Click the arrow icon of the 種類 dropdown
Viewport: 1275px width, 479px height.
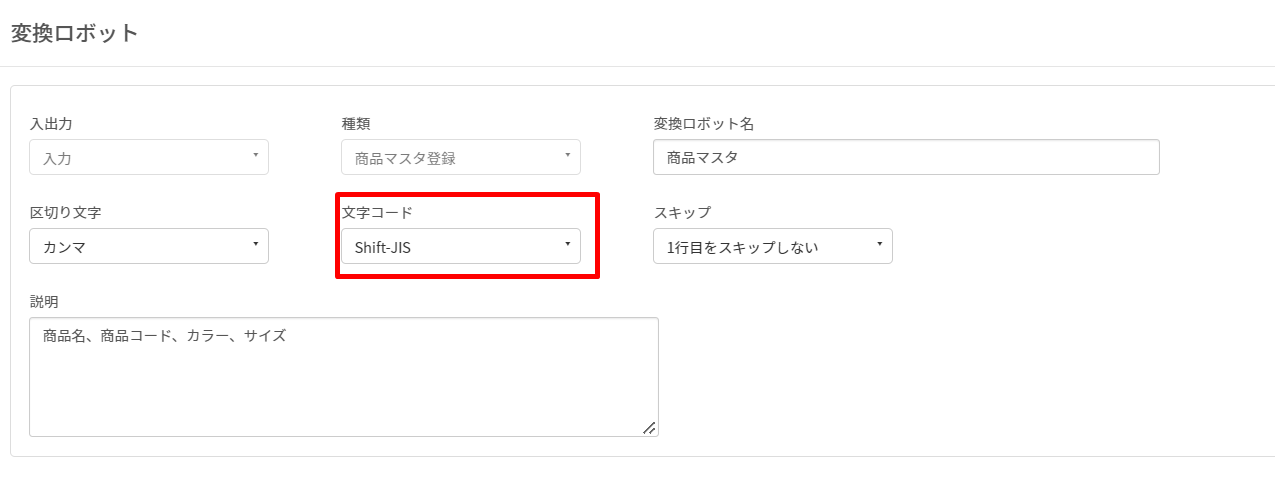point(567,155)
